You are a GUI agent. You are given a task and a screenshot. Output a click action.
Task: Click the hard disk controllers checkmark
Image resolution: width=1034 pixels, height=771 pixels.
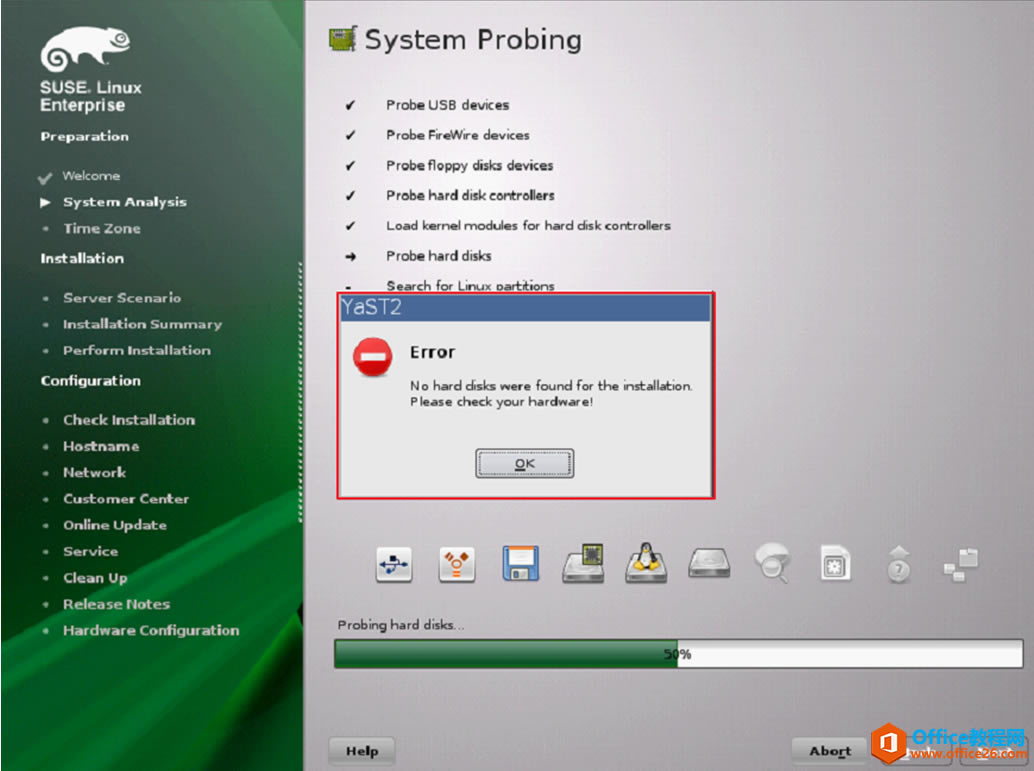click(350, 196)
